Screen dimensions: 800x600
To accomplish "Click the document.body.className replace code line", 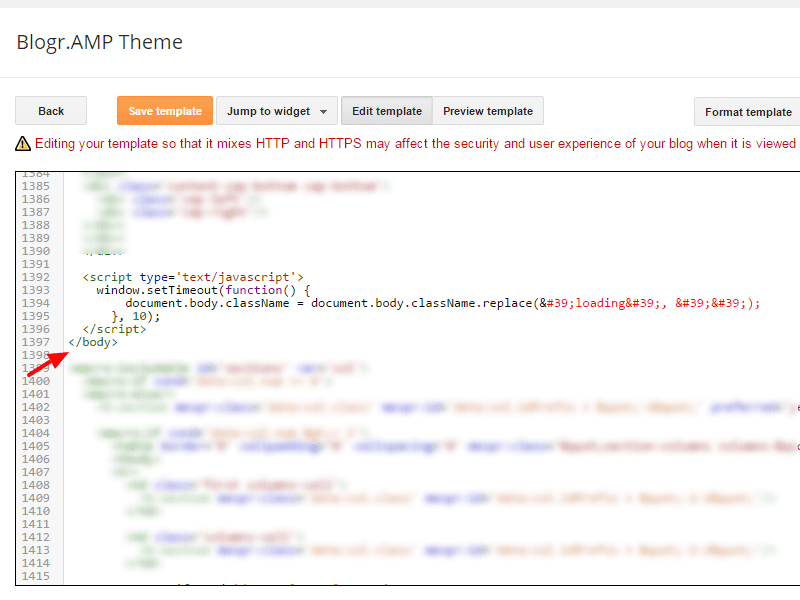I will coord(442,303).
